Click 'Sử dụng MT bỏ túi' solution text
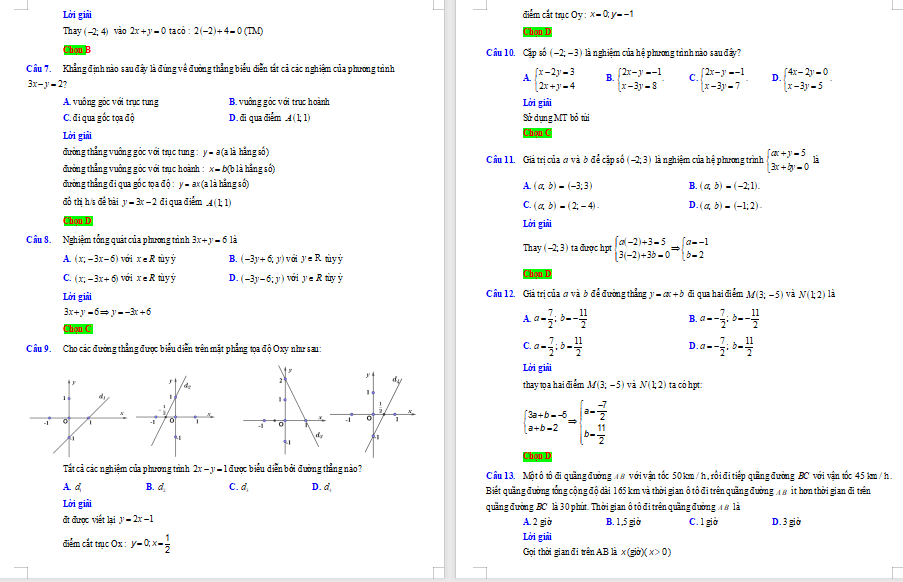The width and height of the screenshot is (903, 582). click(556, 117)
